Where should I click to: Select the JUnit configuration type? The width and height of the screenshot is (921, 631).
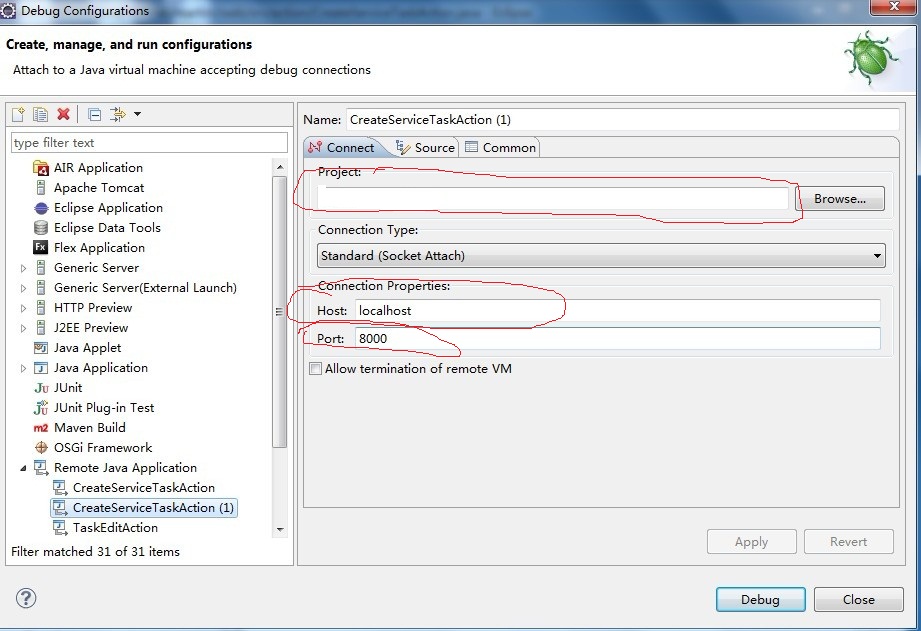click(x=75, y=387)
